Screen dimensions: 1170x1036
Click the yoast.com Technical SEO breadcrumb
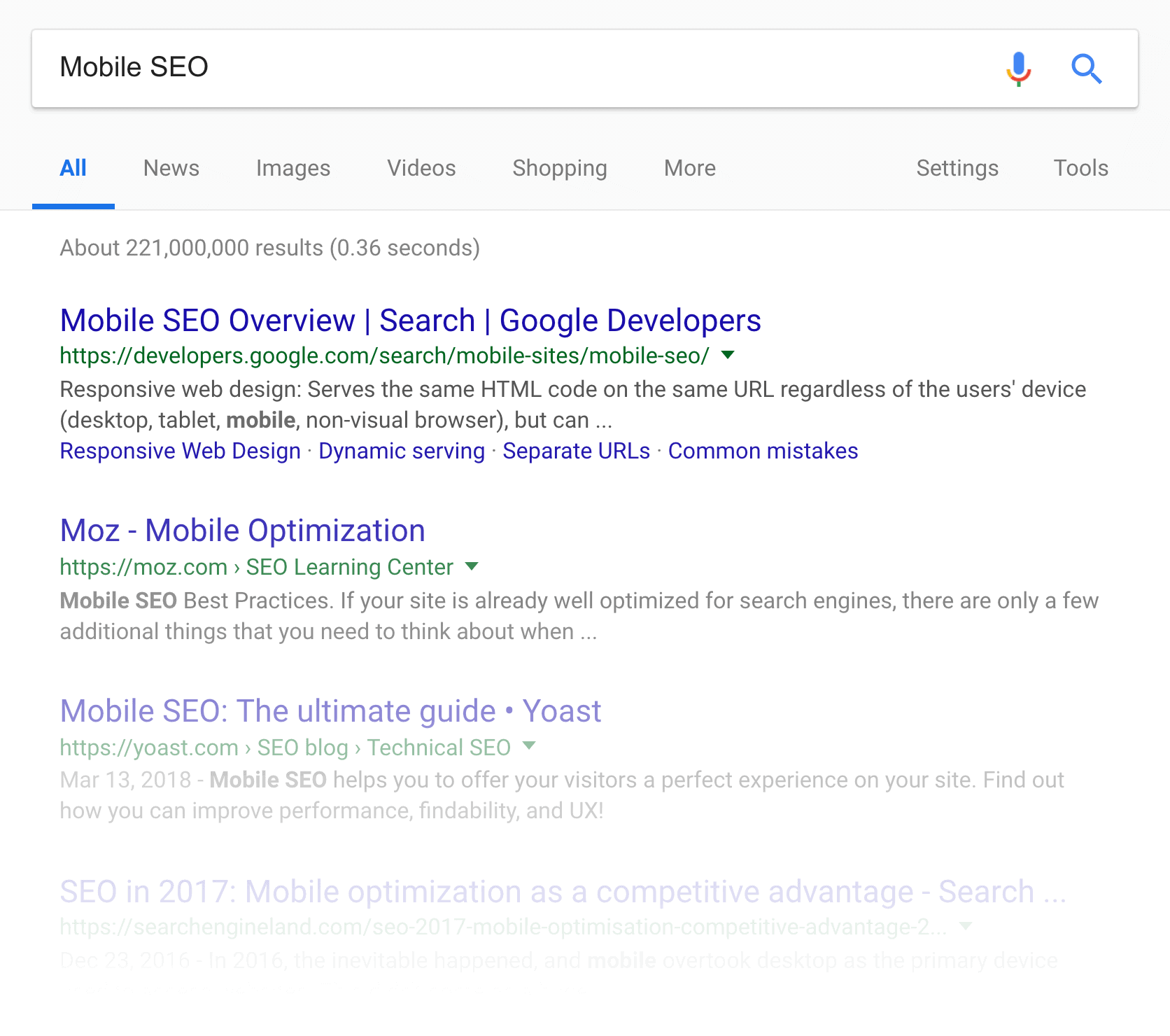286,748
